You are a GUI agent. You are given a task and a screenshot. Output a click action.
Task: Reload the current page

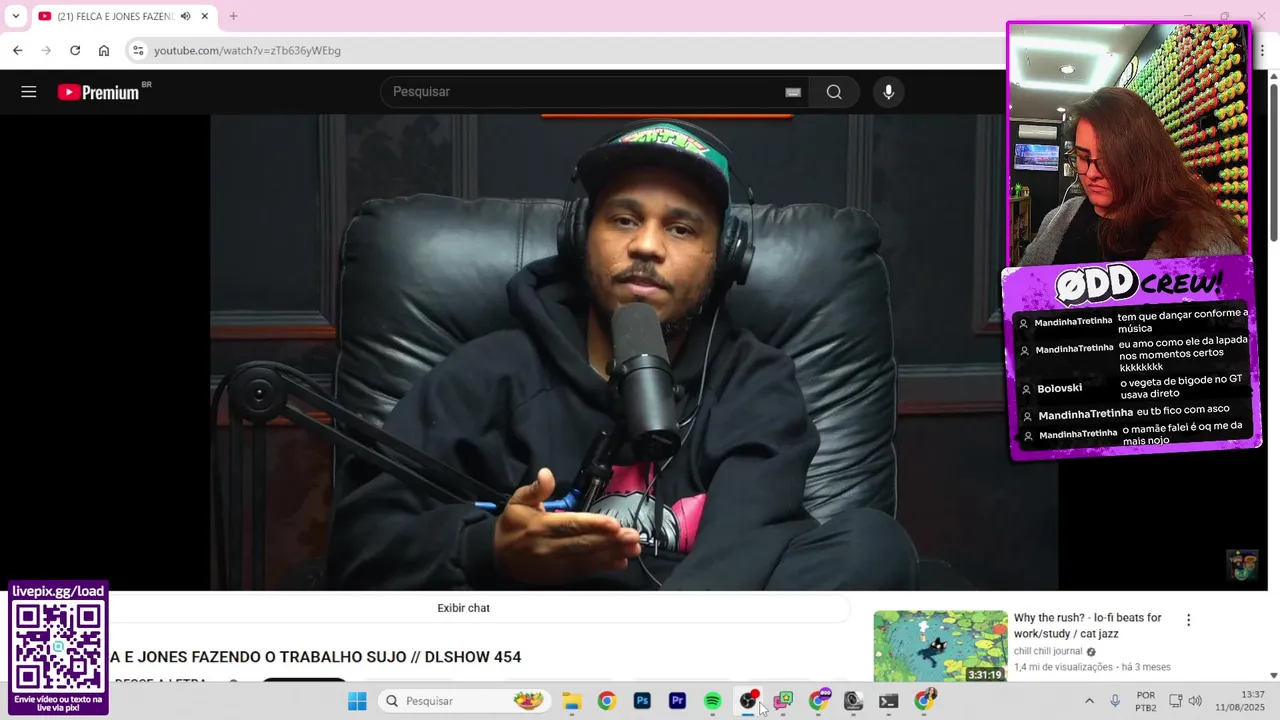click(75, 50)
